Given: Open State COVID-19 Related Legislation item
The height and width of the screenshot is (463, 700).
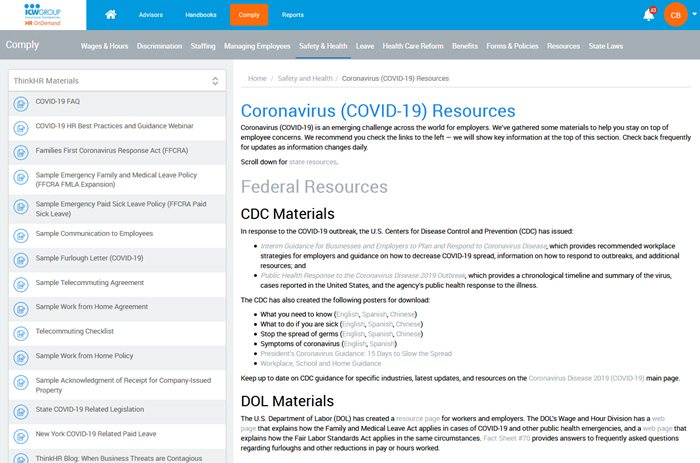Looking at the screenshot, I should 117,412.
